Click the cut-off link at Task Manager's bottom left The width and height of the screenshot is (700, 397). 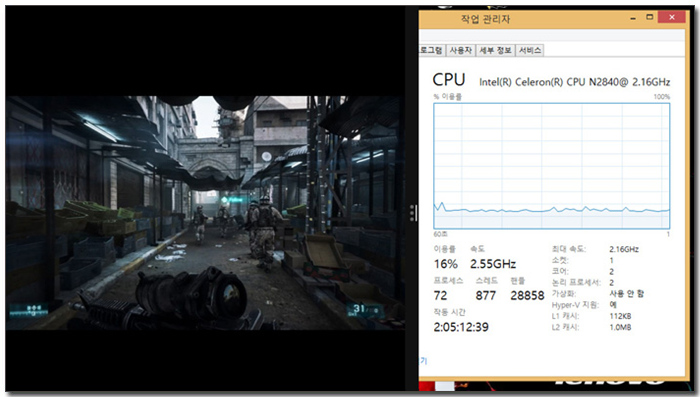click(x=423, y=361)
